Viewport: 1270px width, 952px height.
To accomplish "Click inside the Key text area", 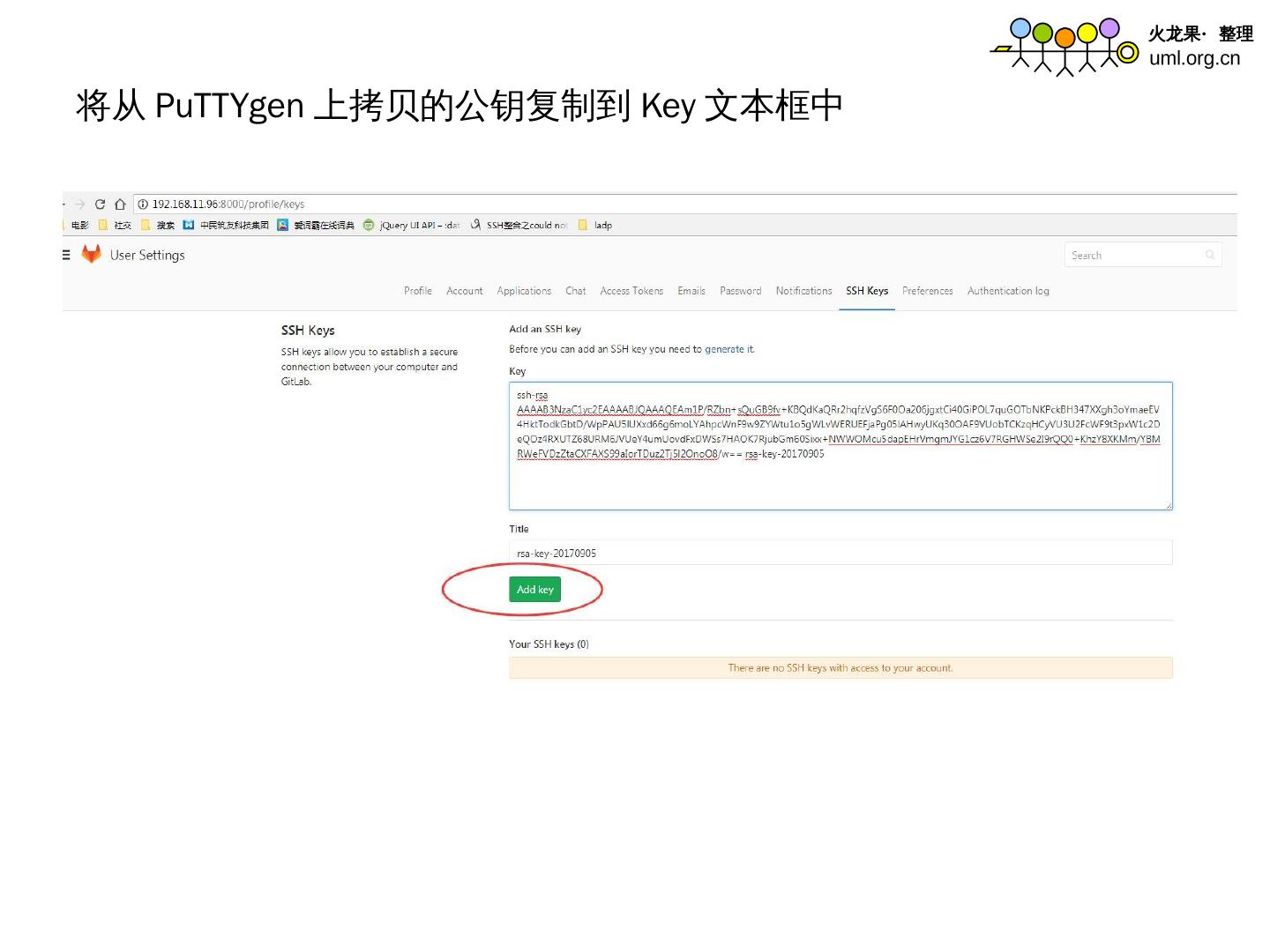I will click(x=840, y=446).
